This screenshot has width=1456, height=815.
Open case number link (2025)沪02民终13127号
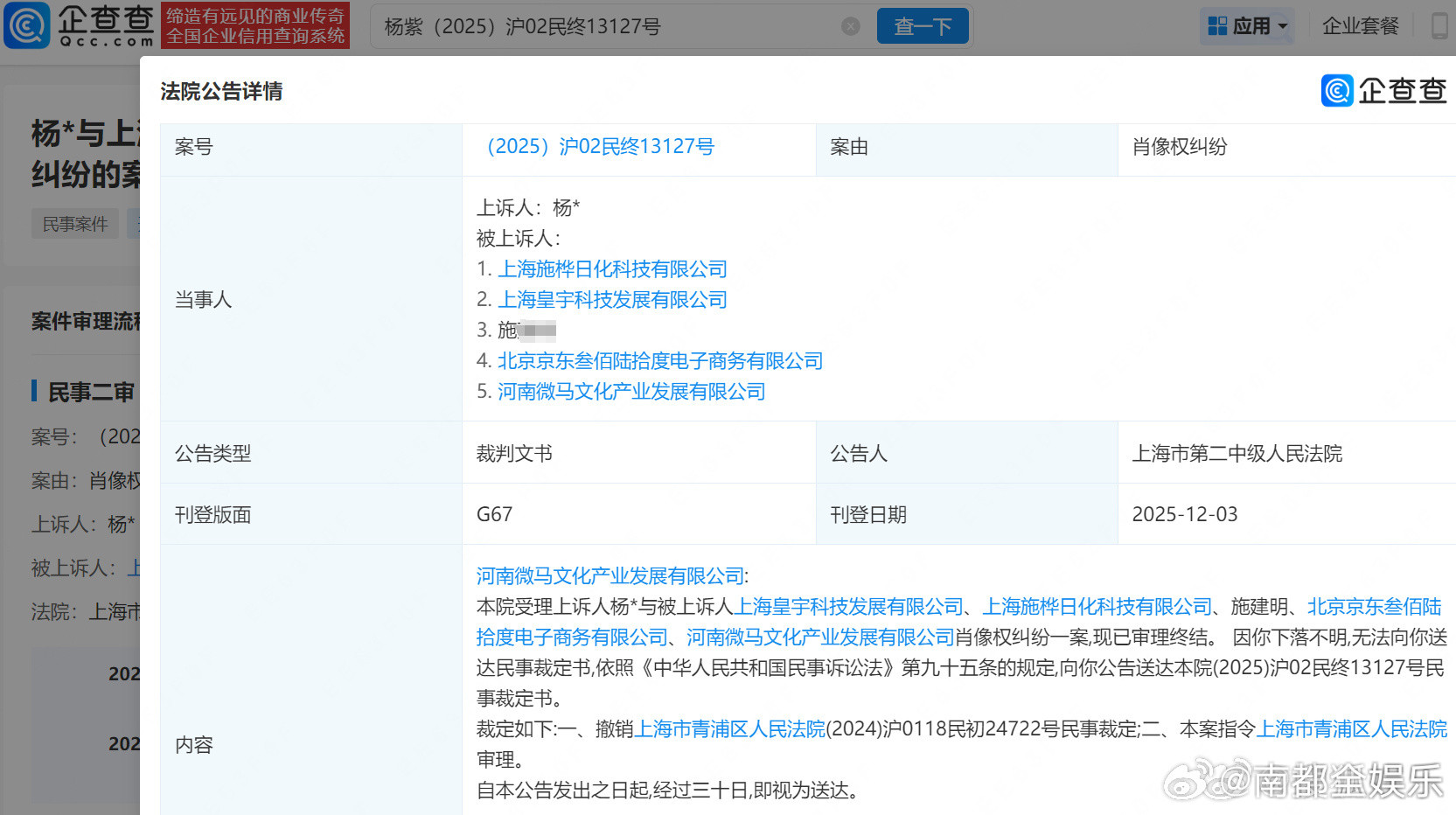600,146
